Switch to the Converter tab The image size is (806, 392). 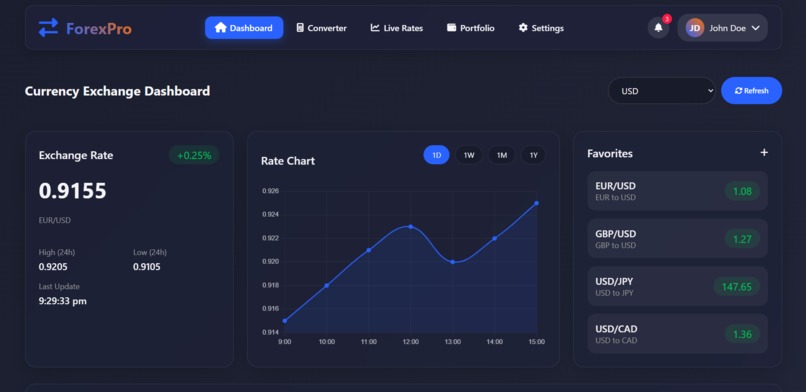point(321,28)
